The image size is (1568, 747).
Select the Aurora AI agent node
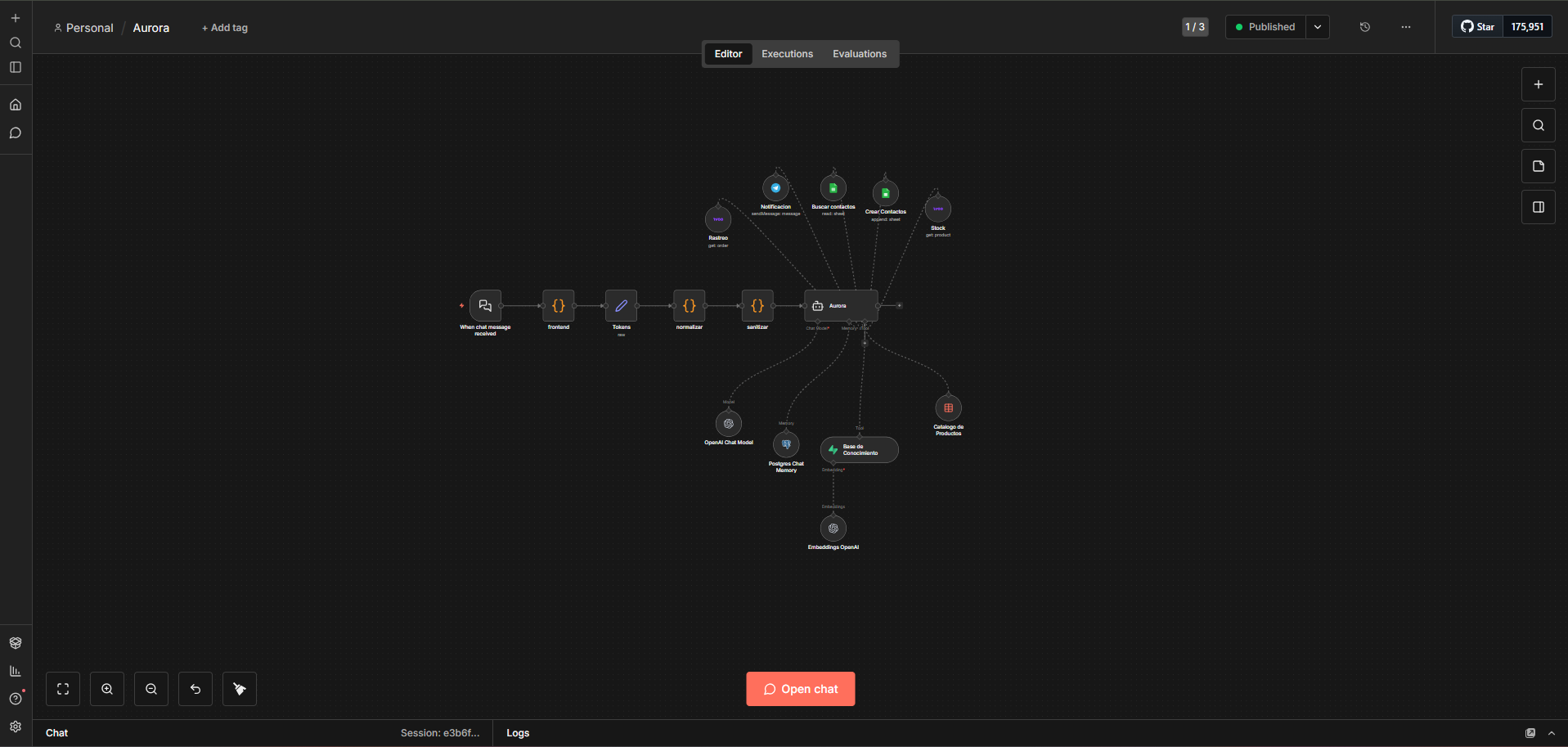pos(841,306)
